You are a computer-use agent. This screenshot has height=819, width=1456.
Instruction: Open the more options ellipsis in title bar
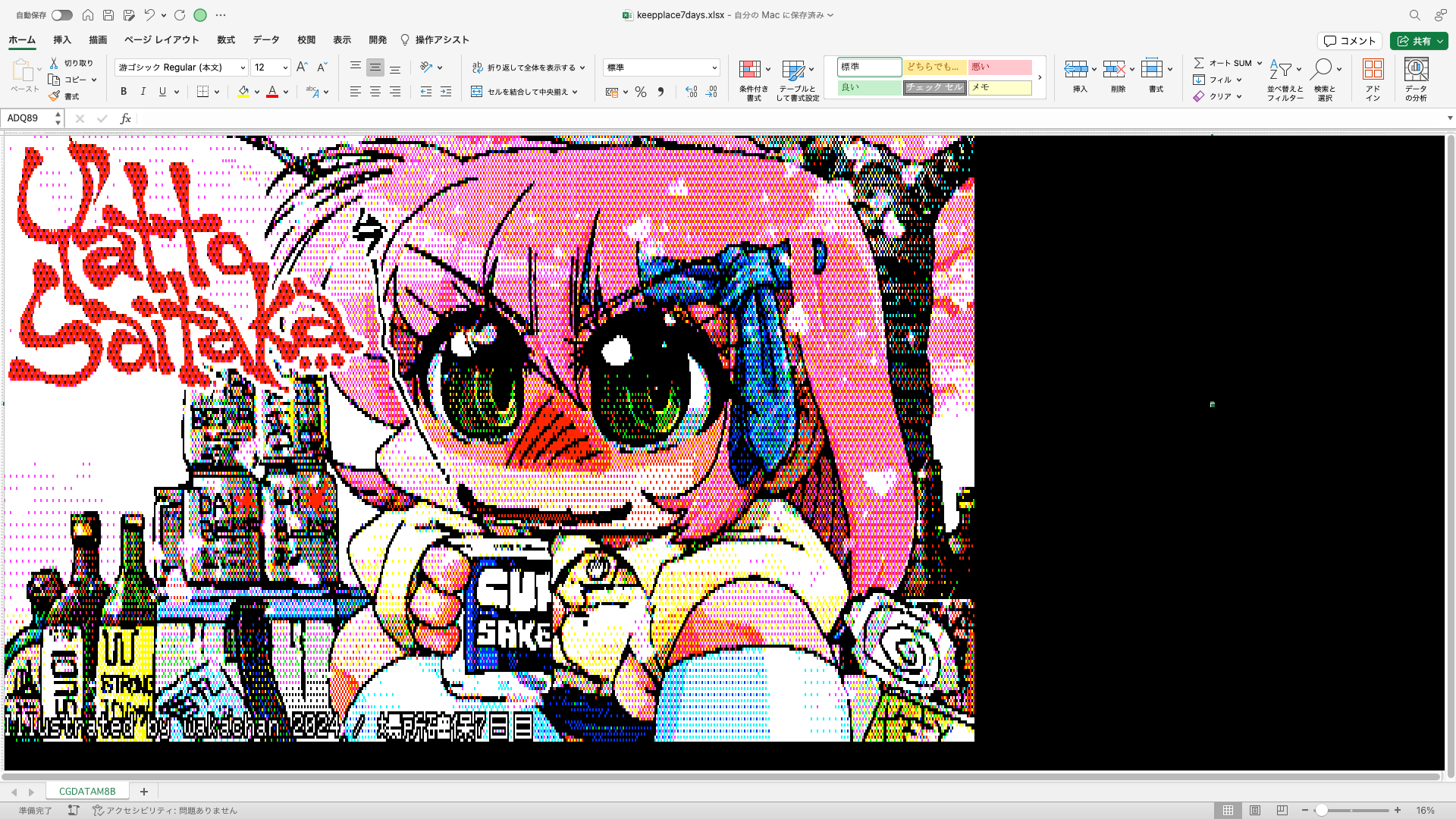221,15
